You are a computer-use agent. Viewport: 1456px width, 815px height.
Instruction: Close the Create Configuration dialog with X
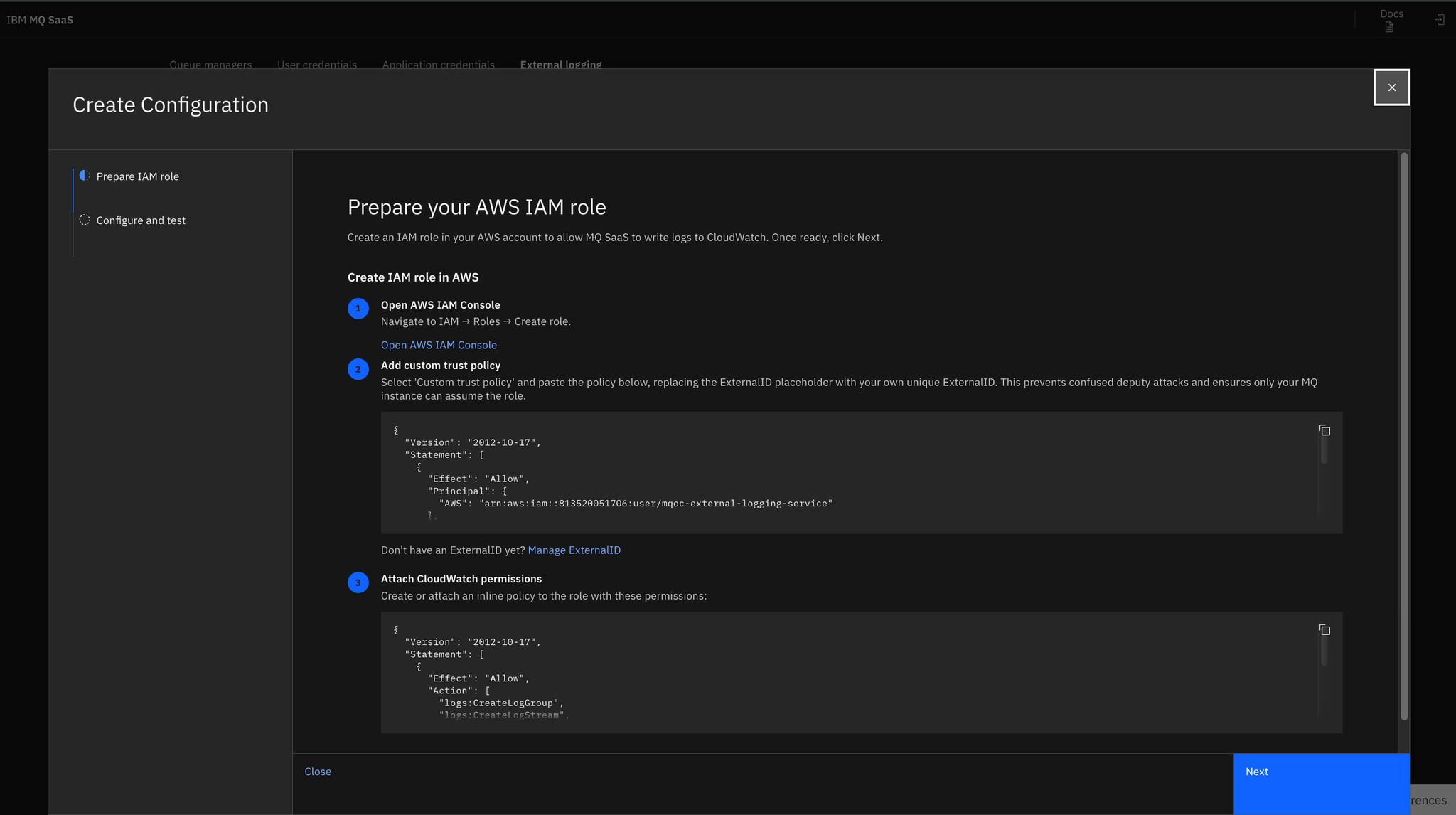[1391, 87]
